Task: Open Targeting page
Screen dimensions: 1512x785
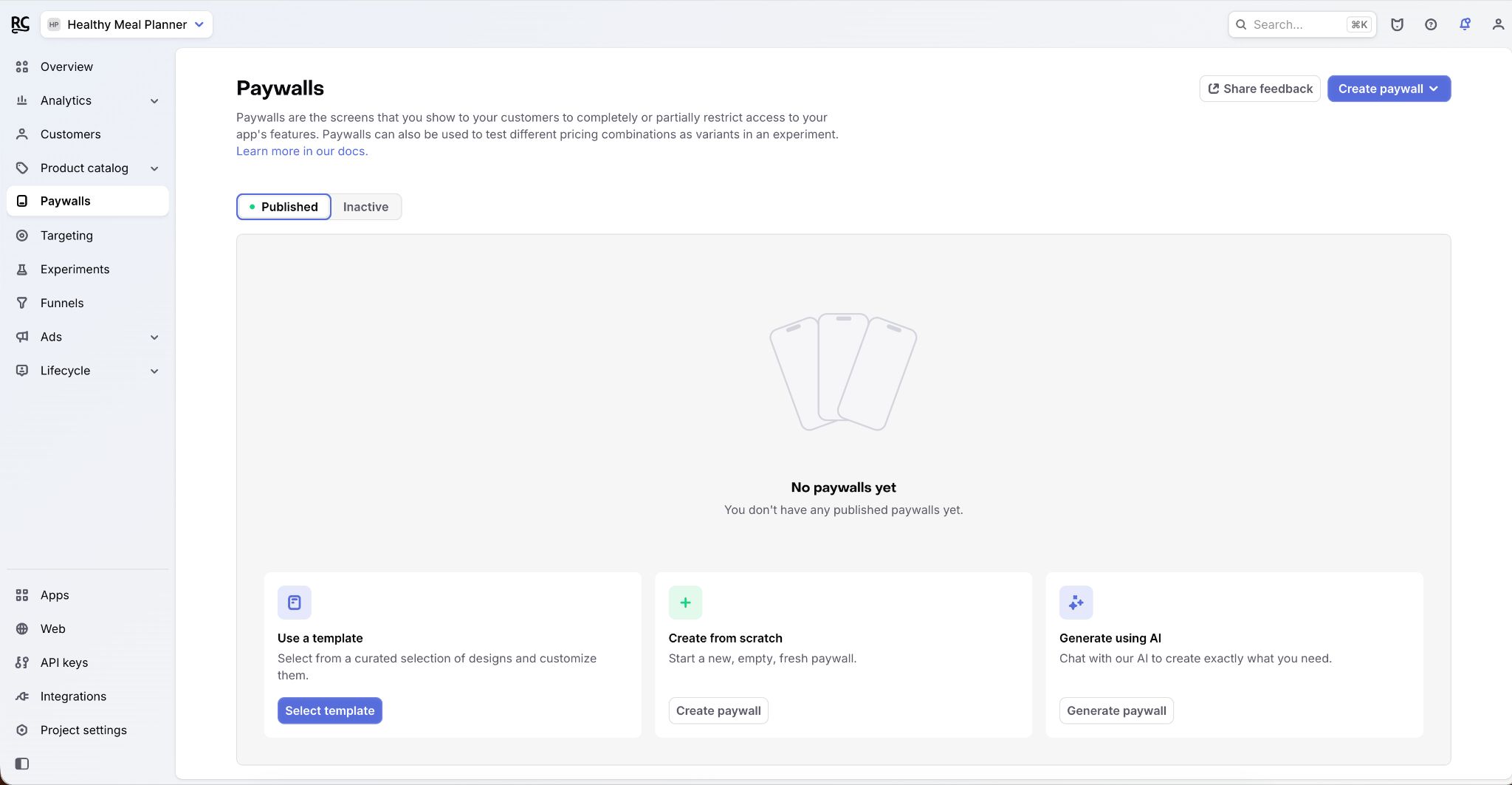Action: click(x=88, y=236)
